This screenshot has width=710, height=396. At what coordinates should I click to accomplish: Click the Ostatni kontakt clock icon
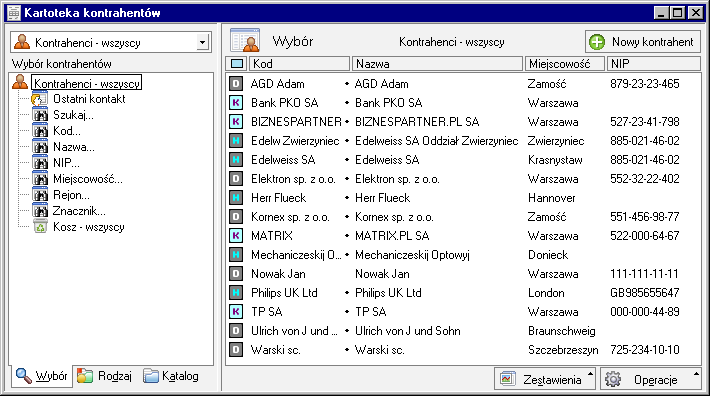(x=40, y=99)
